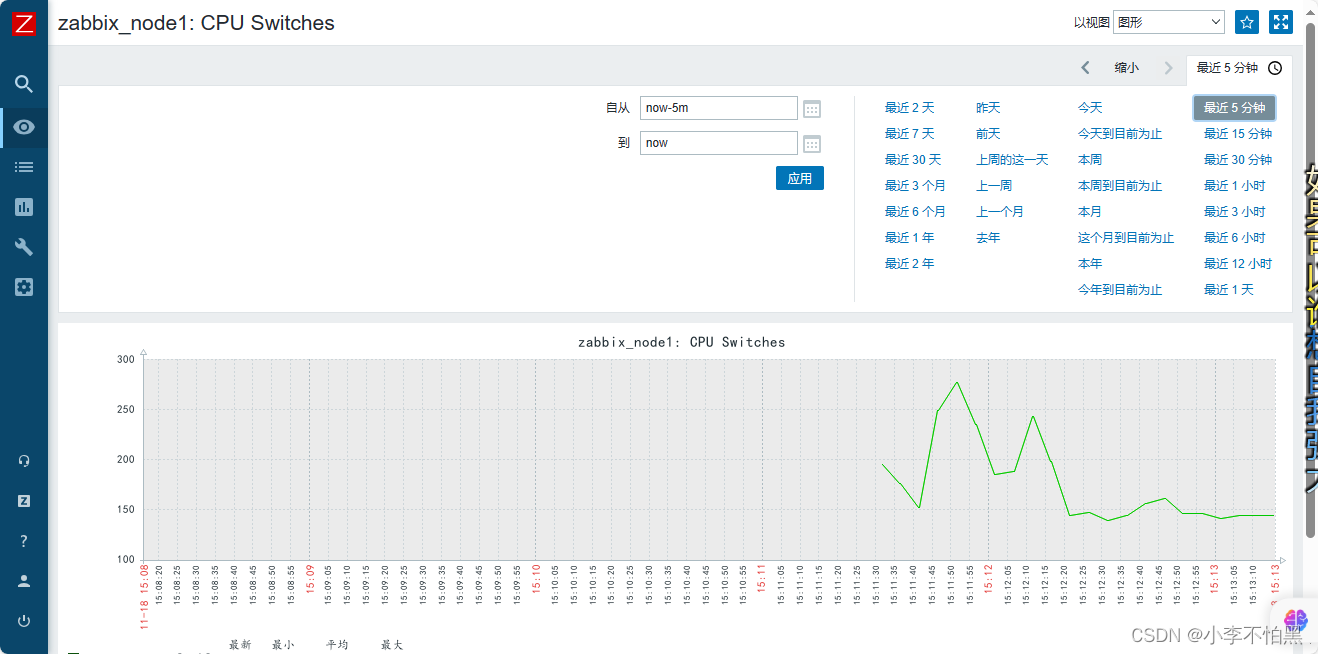The height and width of the screenshot is (654, 1318).
Task: Select 这个月到目前为止 time range
Action: 1126,238
